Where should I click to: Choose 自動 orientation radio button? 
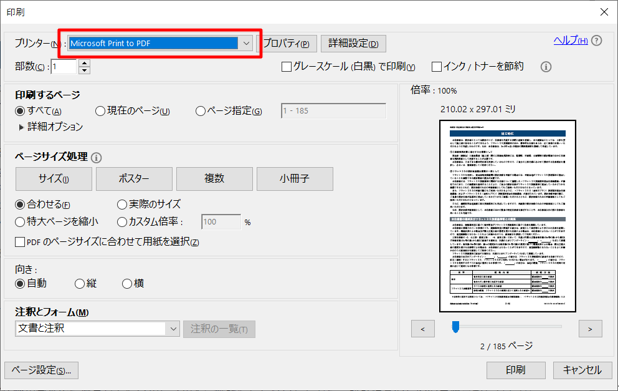20,284
